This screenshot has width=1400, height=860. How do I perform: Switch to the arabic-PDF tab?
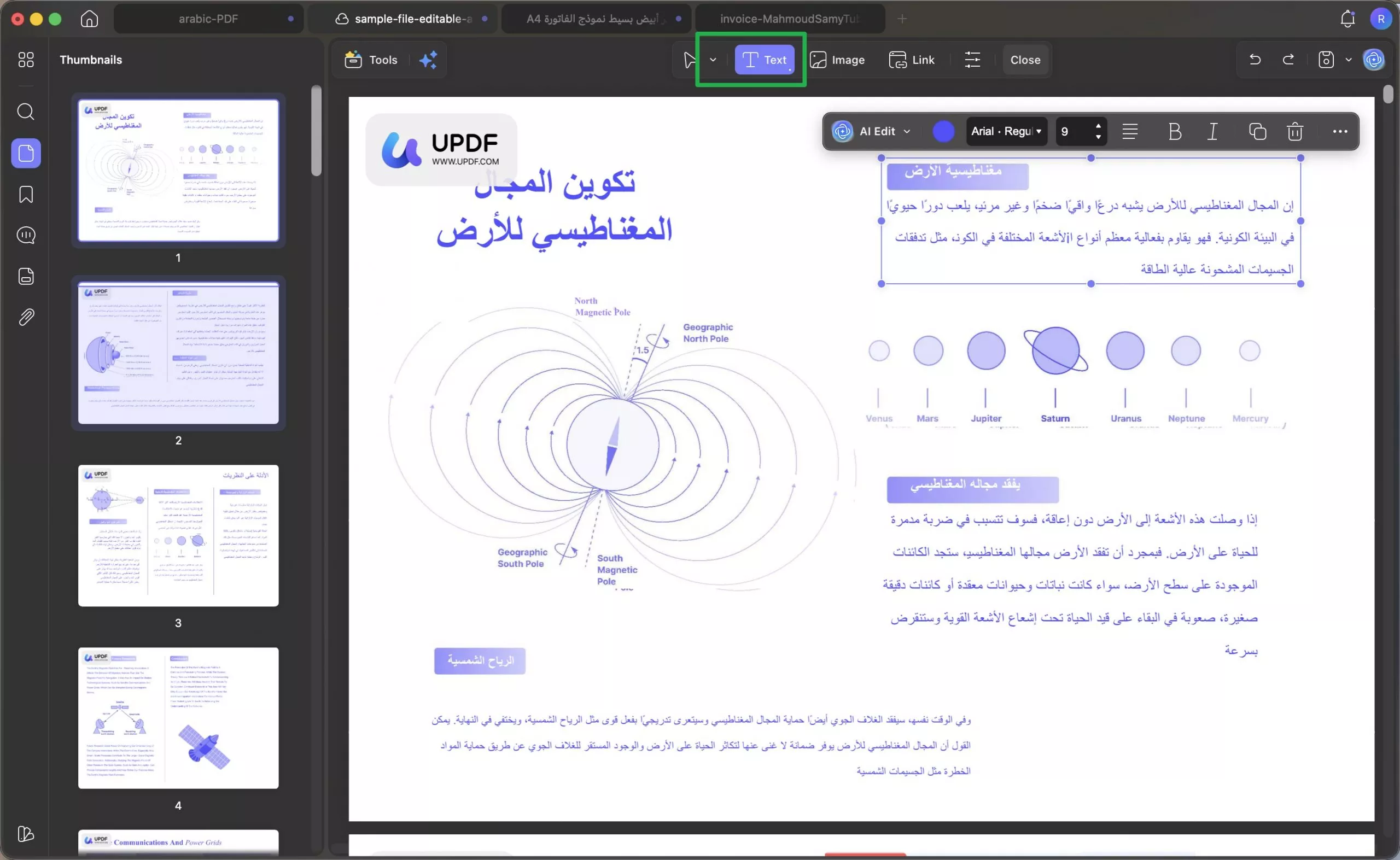click(x=208, y=19)
